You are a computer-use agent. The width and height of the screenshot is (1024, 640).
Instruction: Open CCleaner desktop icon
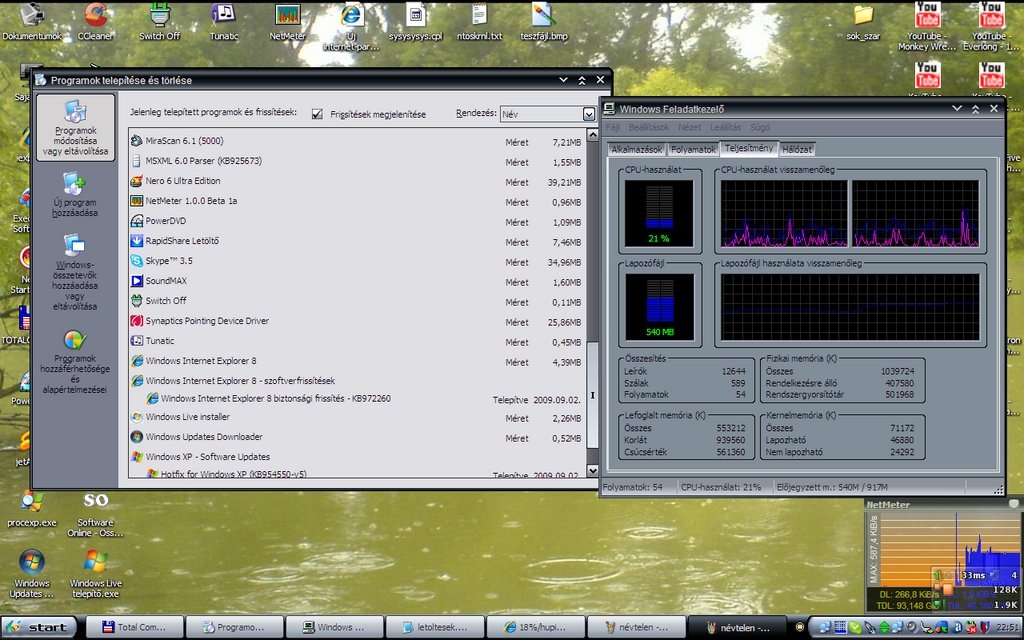(x=95, y=22)
